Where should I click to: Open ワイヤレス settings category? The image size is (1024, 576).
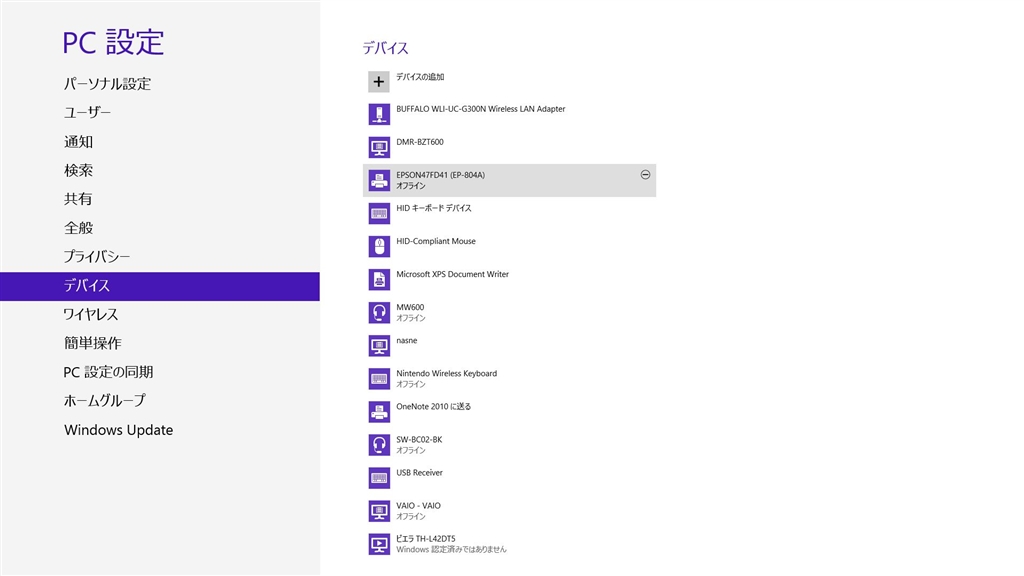coord(91,314)
